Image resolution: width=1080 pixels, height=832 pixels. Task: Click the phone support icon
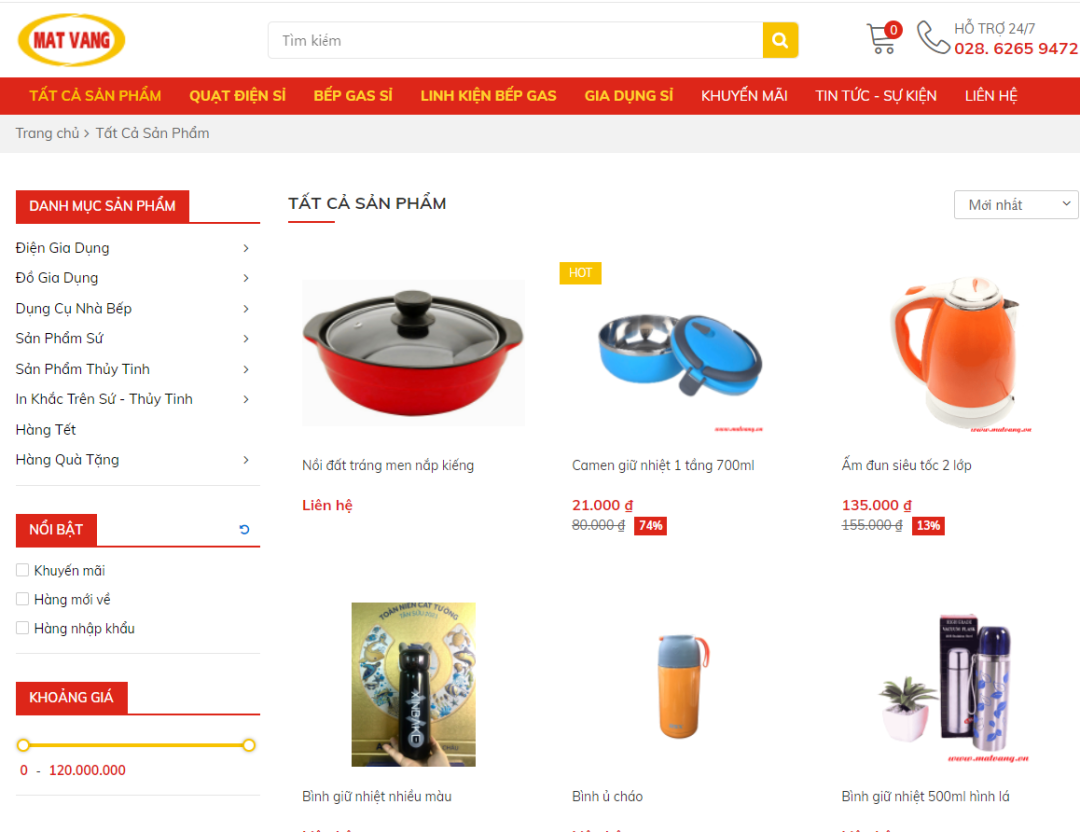coord(933,37)
